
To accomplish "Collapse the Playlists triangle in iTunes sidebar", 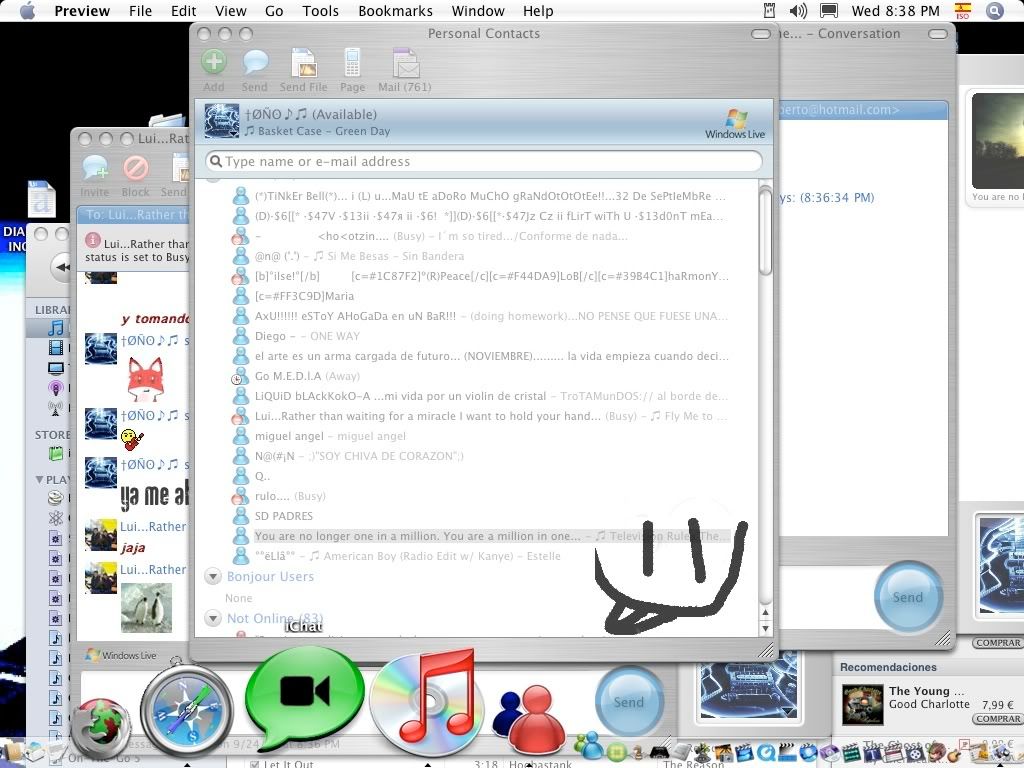I will [x=39, y=480].
